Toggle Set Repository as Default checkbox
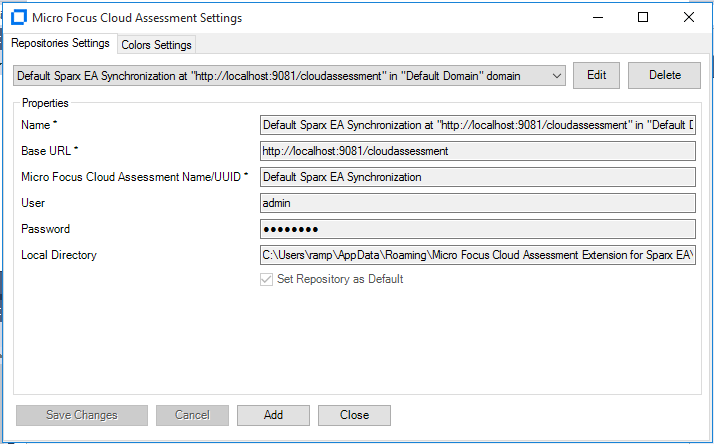This screenshot has width=714, height=444. 266,279
